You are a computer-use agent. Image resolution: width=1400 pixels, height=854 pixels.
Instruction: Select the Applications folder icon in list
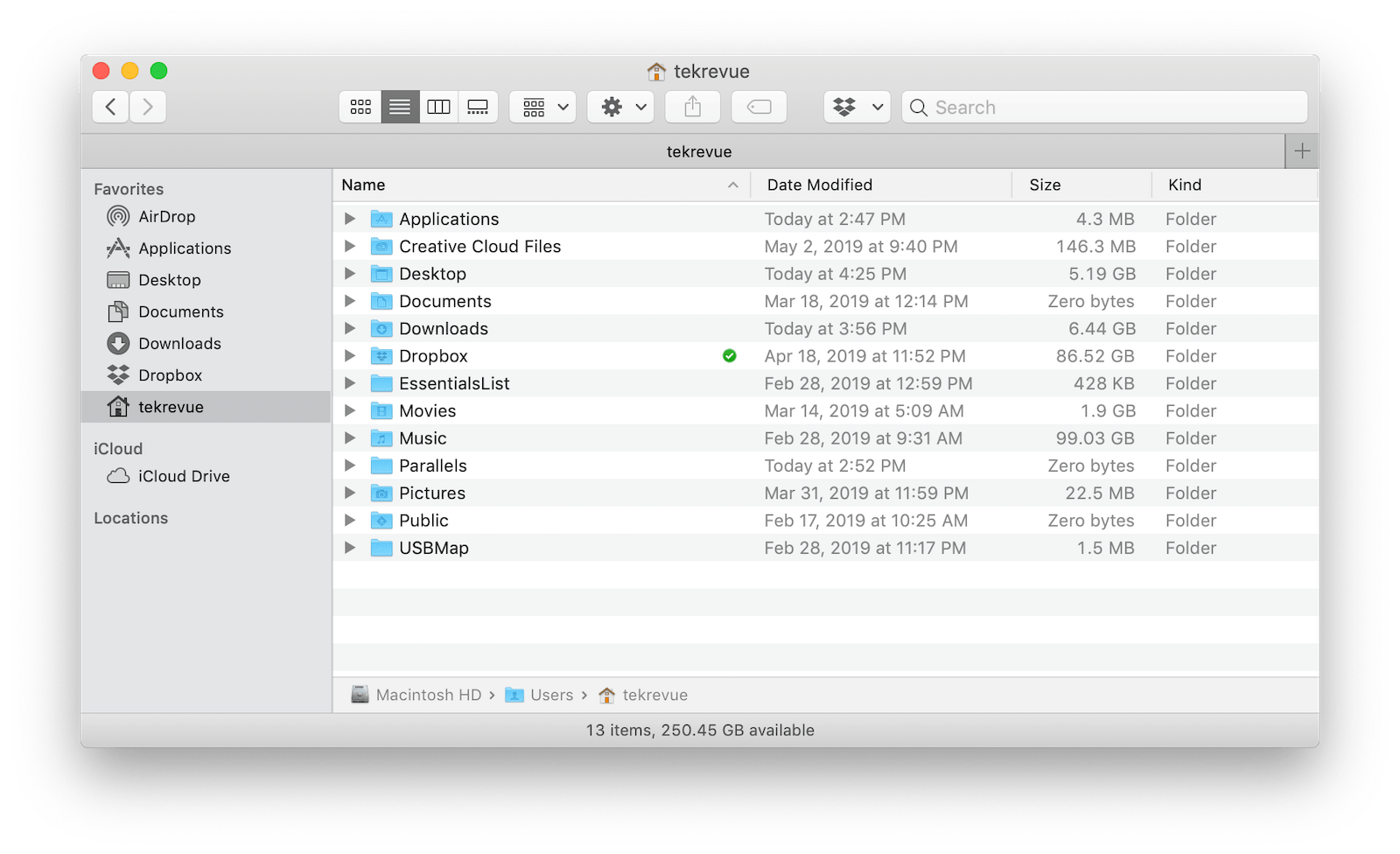tap(381, 219)
